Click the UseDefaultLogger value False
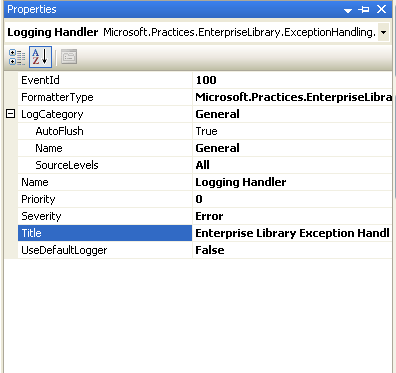The width and height of the screenshot is (396, 373). (292, 250)
